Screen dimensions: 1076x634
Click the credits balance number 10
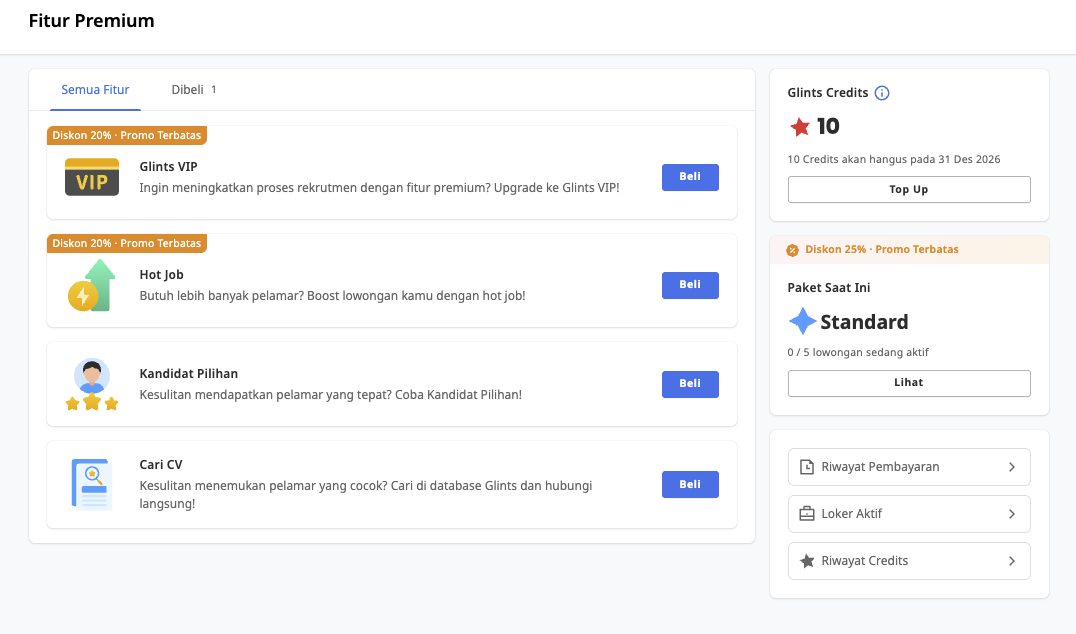click(x=828, y=126)
